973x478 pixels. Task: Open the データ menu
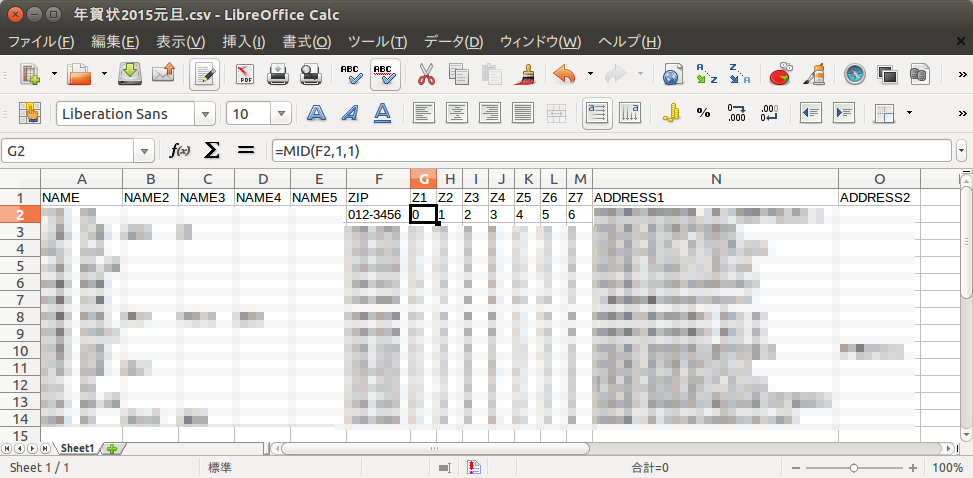coord(454,42)
